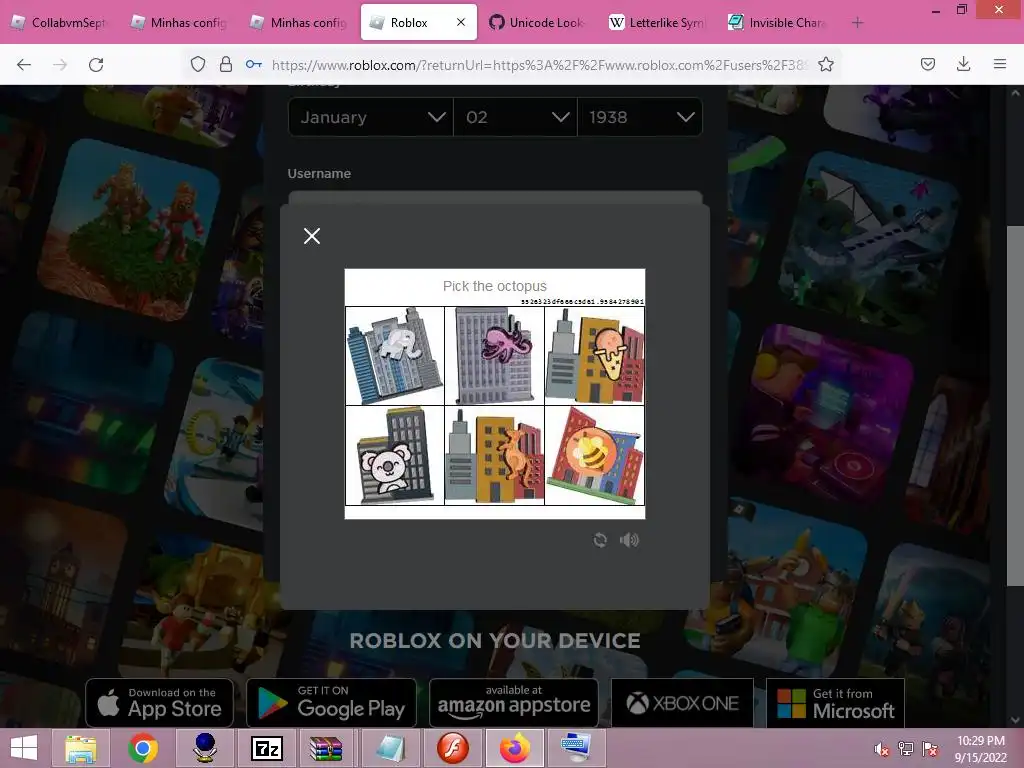Open the birthday day dropdown 02
This screenshot has height=768, width=1024.
515,117
